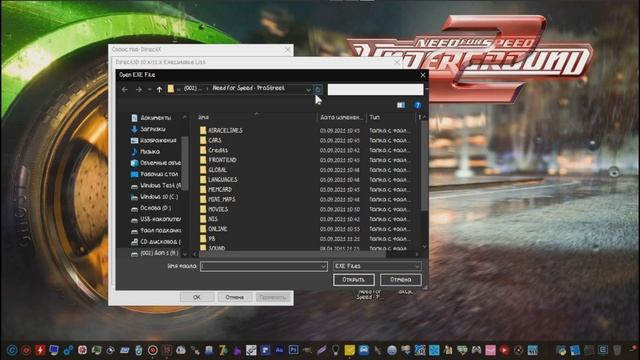Click the forward navigation arrow
The width and height of the screenshot is (640, 360).
coord(139,89)
